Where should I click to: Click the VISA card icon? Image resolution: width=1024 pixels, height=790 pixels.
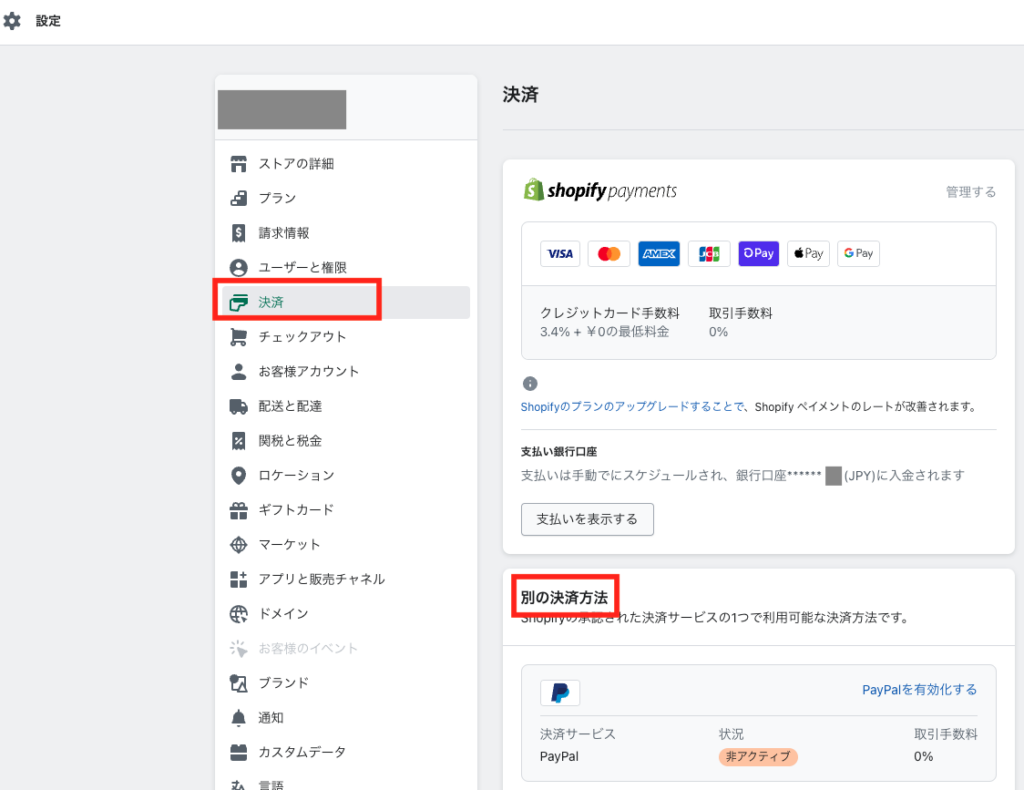click(x=560, y=253)
